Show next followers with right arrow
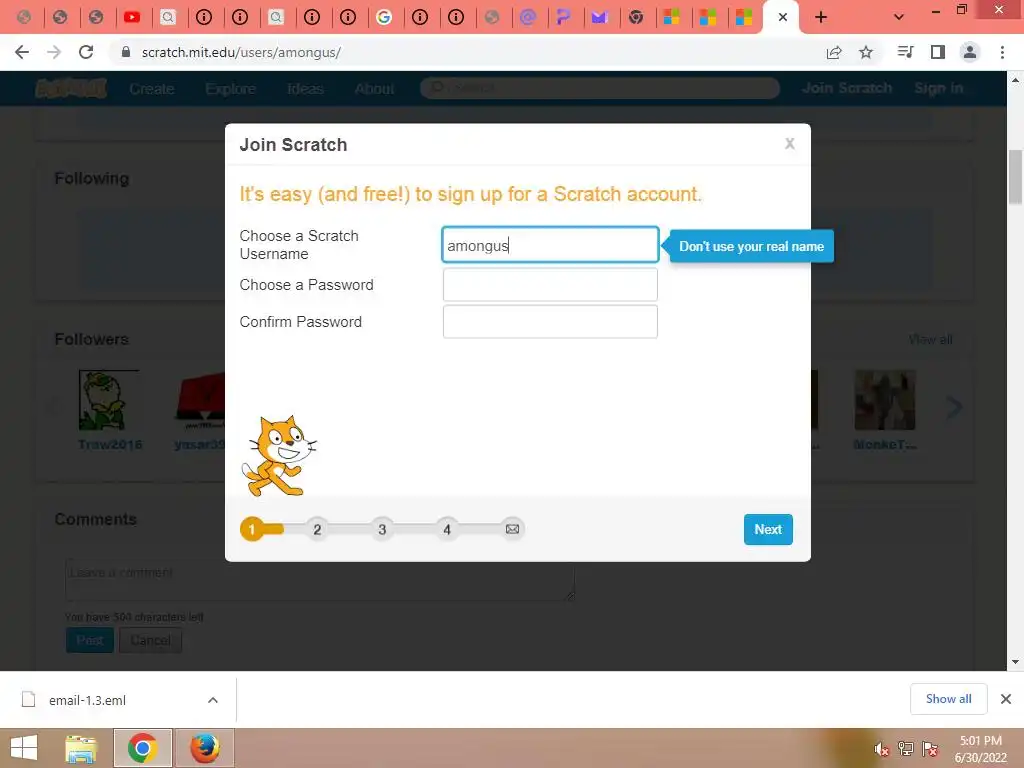The width and height of the screenshot is (1024, 768). (954, 408)
